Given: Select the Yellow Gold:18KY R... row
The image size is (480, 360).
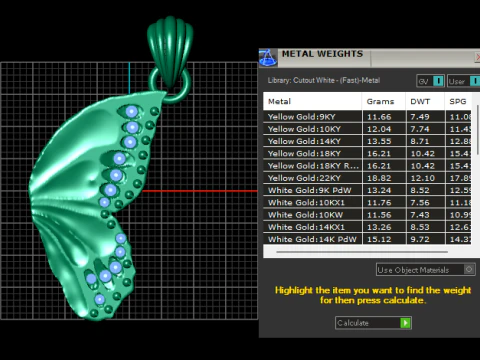Looking at the screenshot, I should tap(367, 166).
